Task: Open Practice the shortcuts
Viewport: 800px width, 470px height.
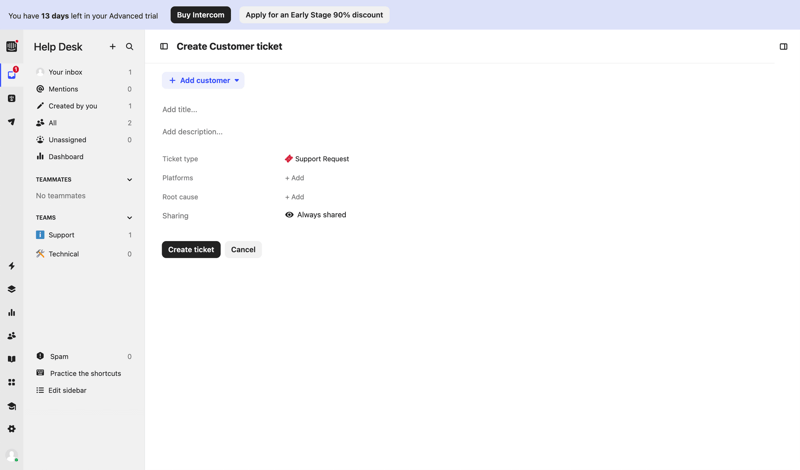Action: tap(84, 373)
